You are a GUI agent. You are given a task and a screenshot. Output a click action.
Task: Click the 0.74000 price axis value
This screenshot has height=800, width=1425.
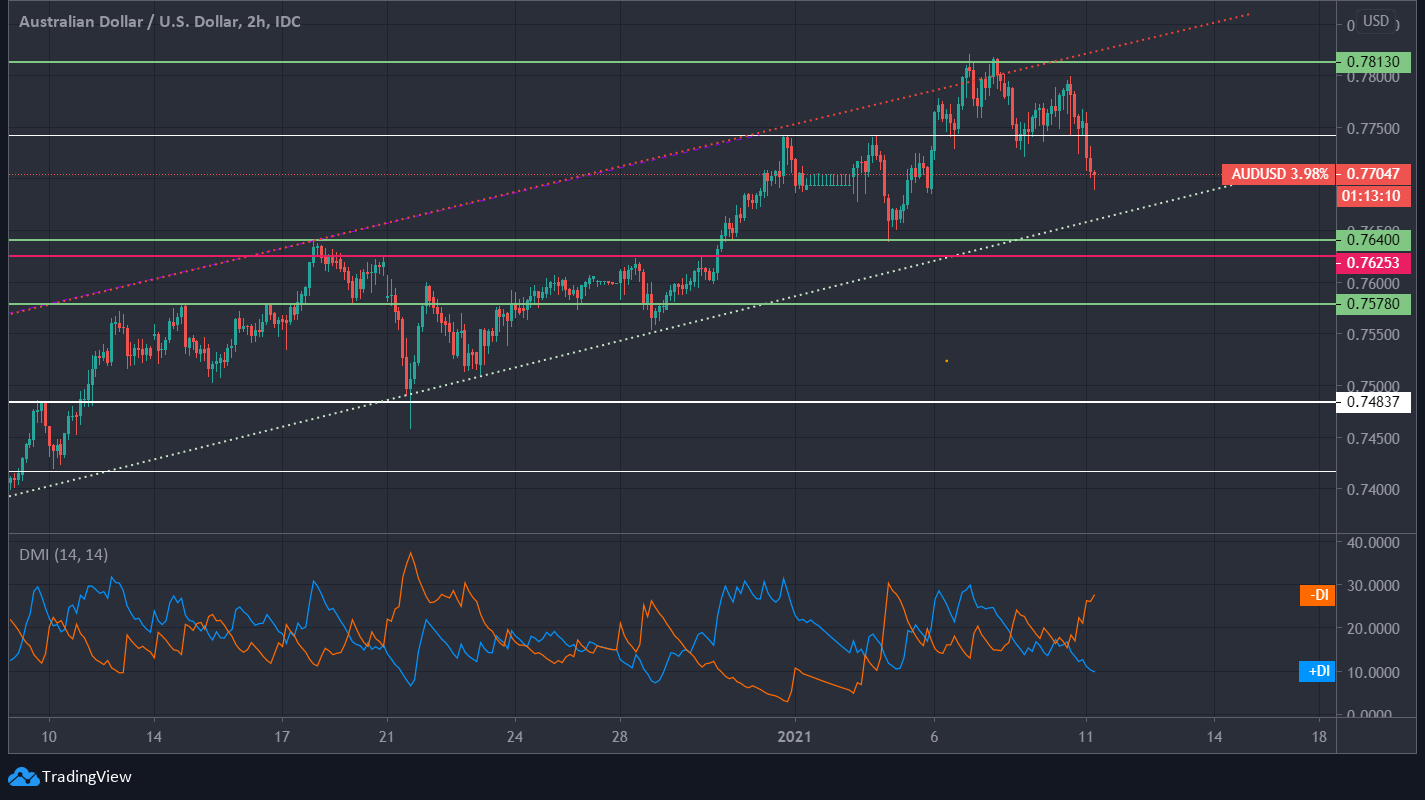1373,489
